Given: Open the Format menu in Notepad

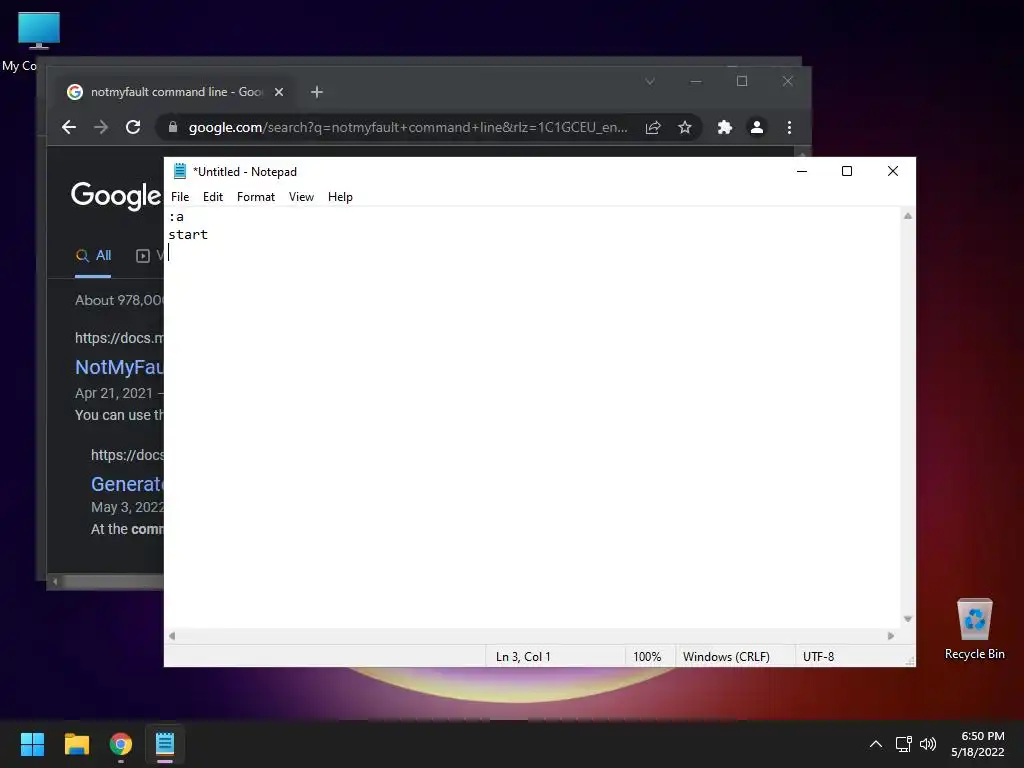Looking at the screenshot, I should (255, 197).
